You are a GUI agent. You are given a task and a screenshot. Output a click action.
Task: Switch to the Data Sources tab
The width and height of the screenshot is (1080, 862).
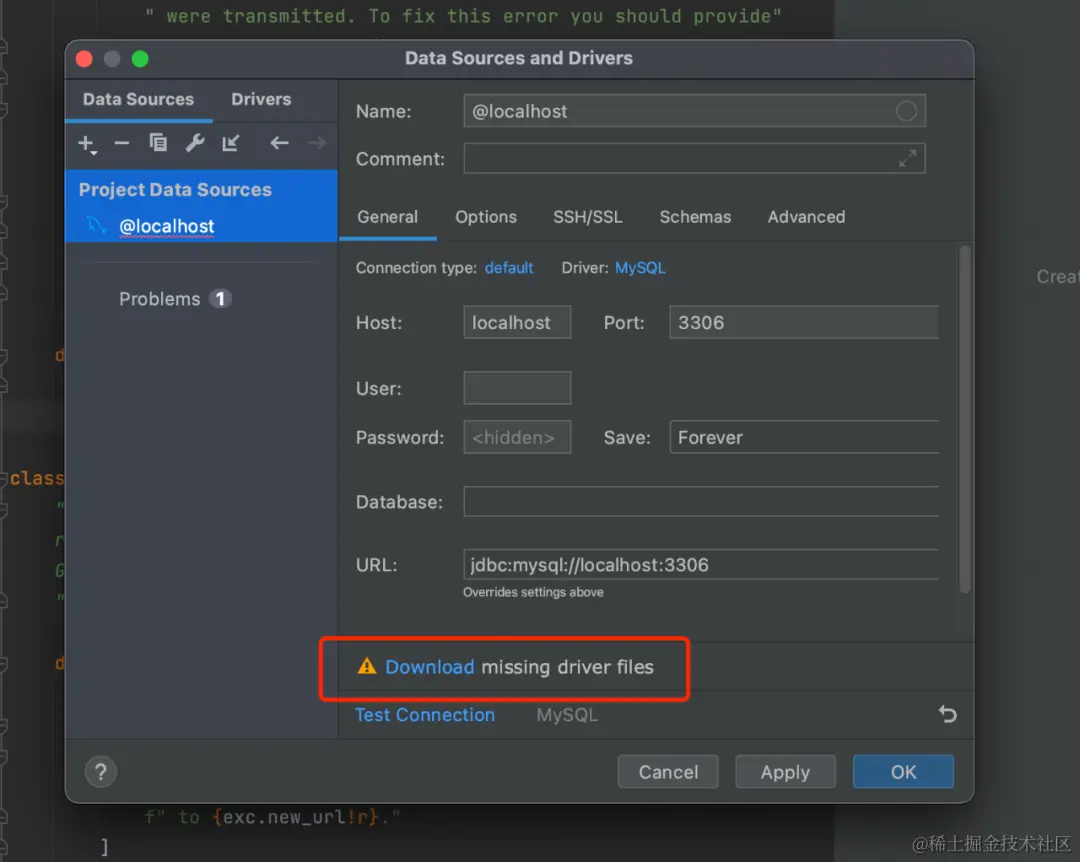pos(138,99)
